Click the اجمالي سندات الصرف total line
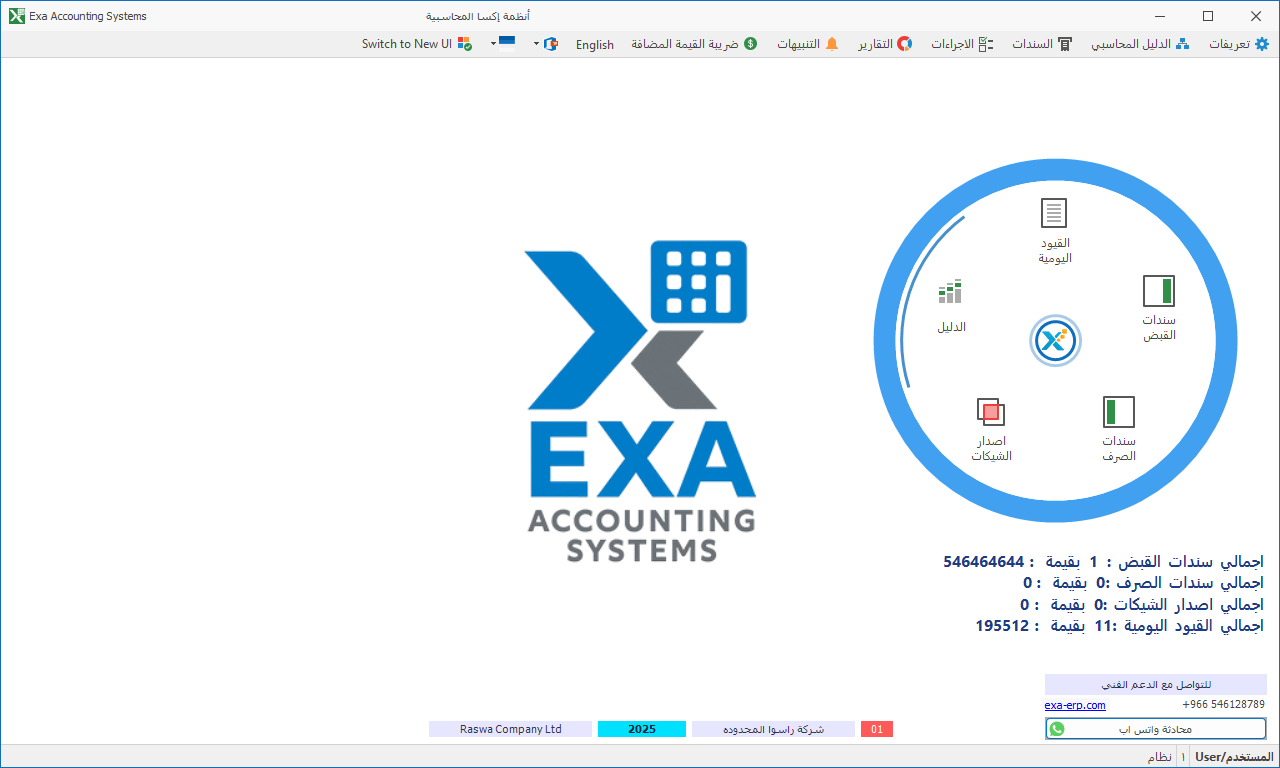 click(x=1143, y=583)
